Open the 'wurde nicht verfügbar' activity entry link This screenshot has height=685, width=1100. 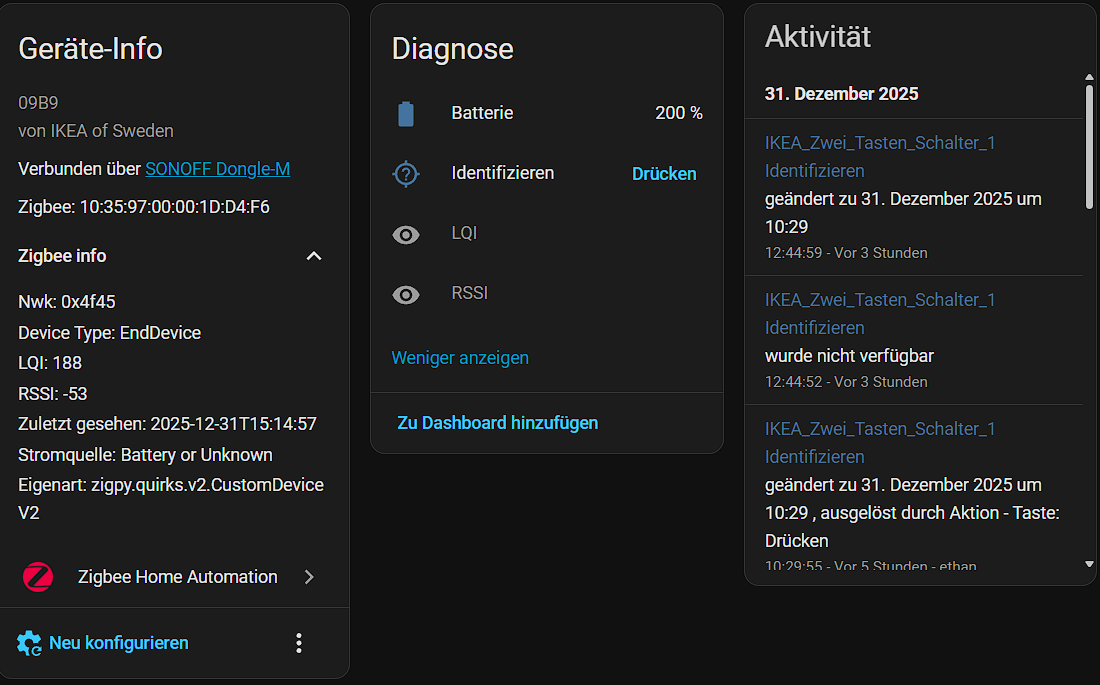[x=880, y=300]
